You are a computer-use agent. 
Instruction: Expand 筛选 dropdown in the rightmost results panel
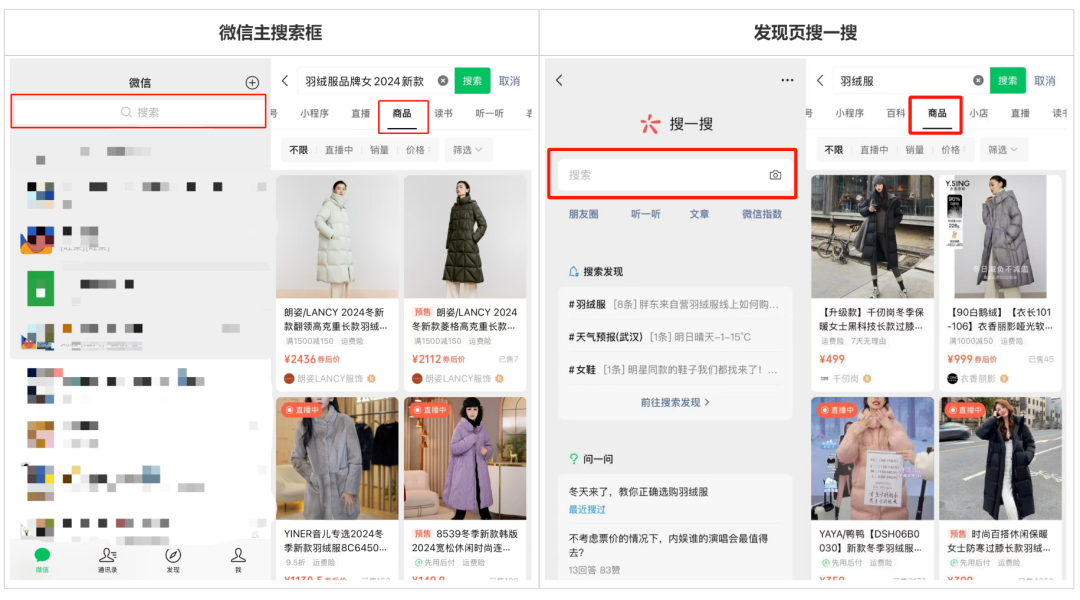(1002, 150)
